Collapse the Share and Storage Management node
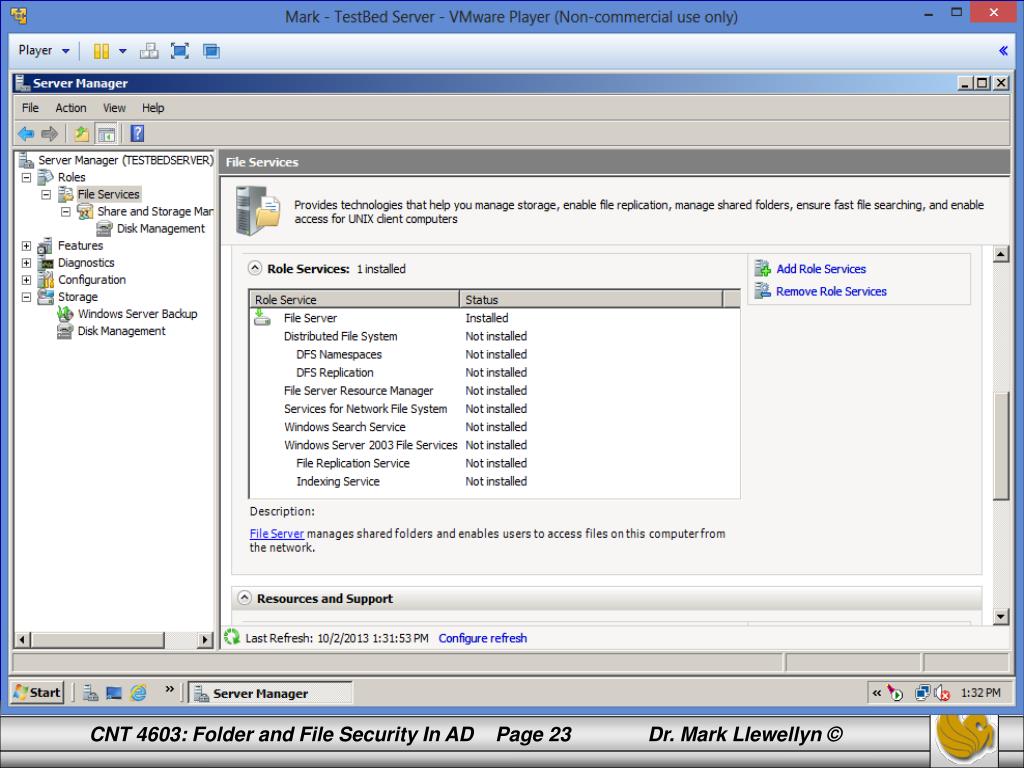Viewport: 1024px width, 768px height. pyautogui.click(x=65, y=212)
